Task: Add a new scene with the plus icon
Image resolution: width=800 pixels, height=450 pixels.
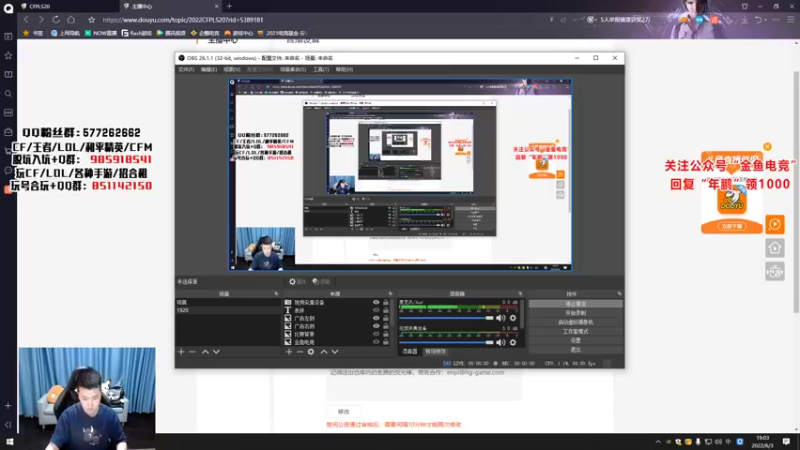Action: pyautogui.click(x=181, y=352)
